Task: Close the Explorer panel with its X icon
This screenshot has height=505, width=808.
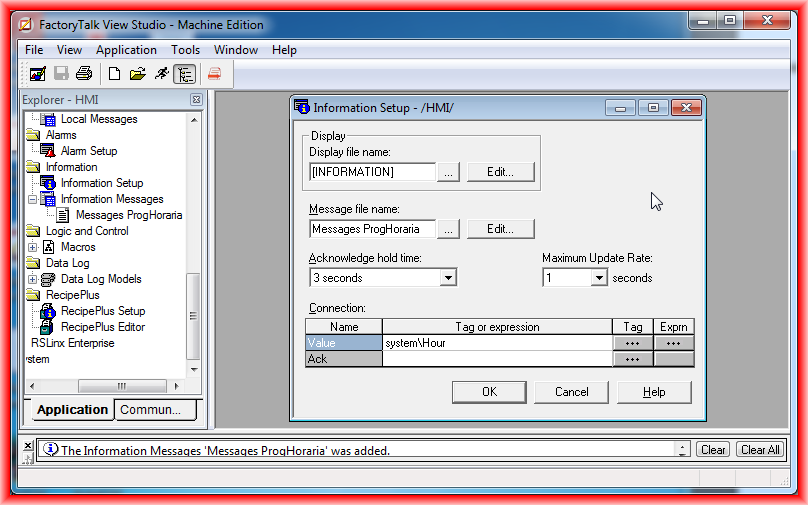Action: point(196,100)
